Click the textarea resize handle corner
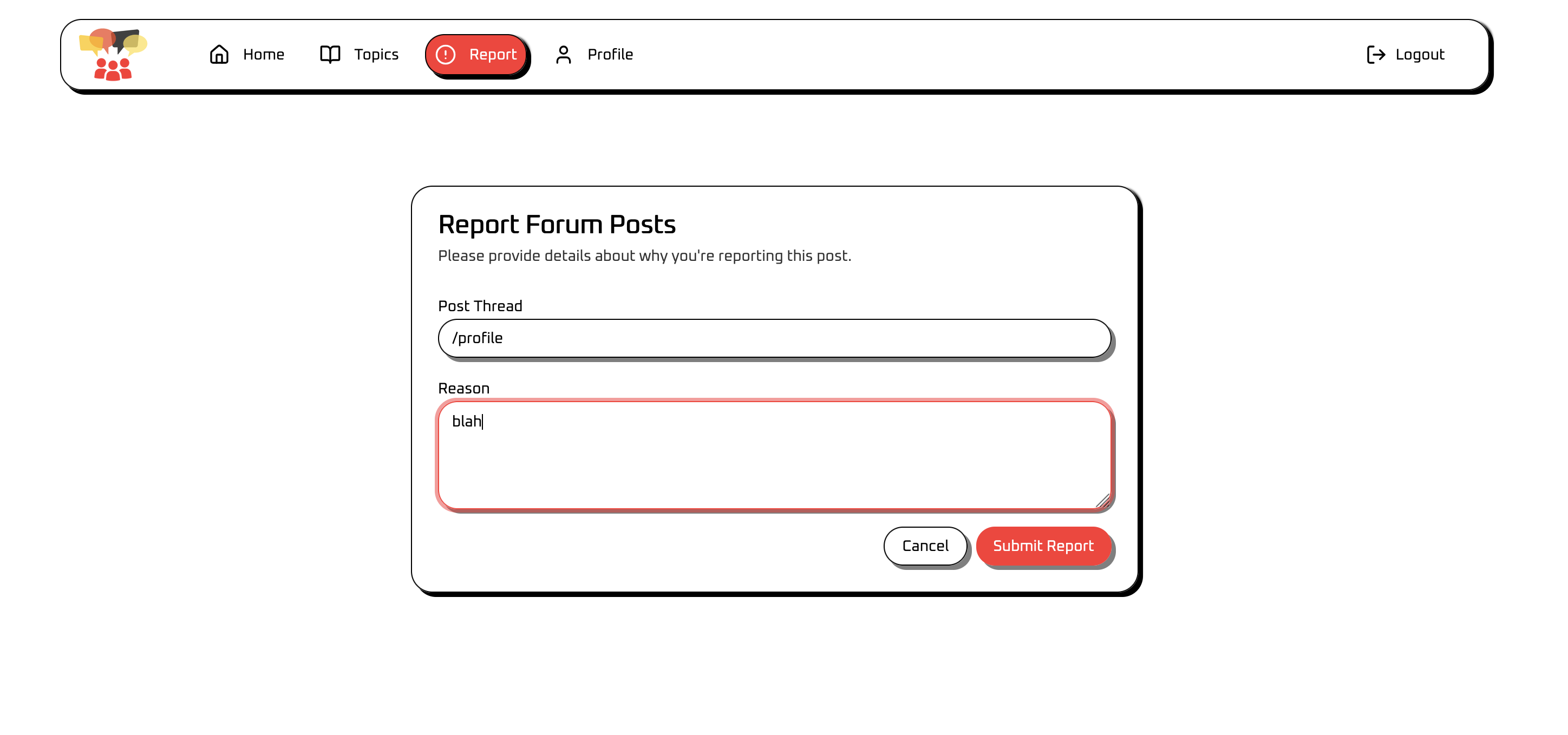The width and height of the screenshot is (1568, 735). tap(1102, 500)
